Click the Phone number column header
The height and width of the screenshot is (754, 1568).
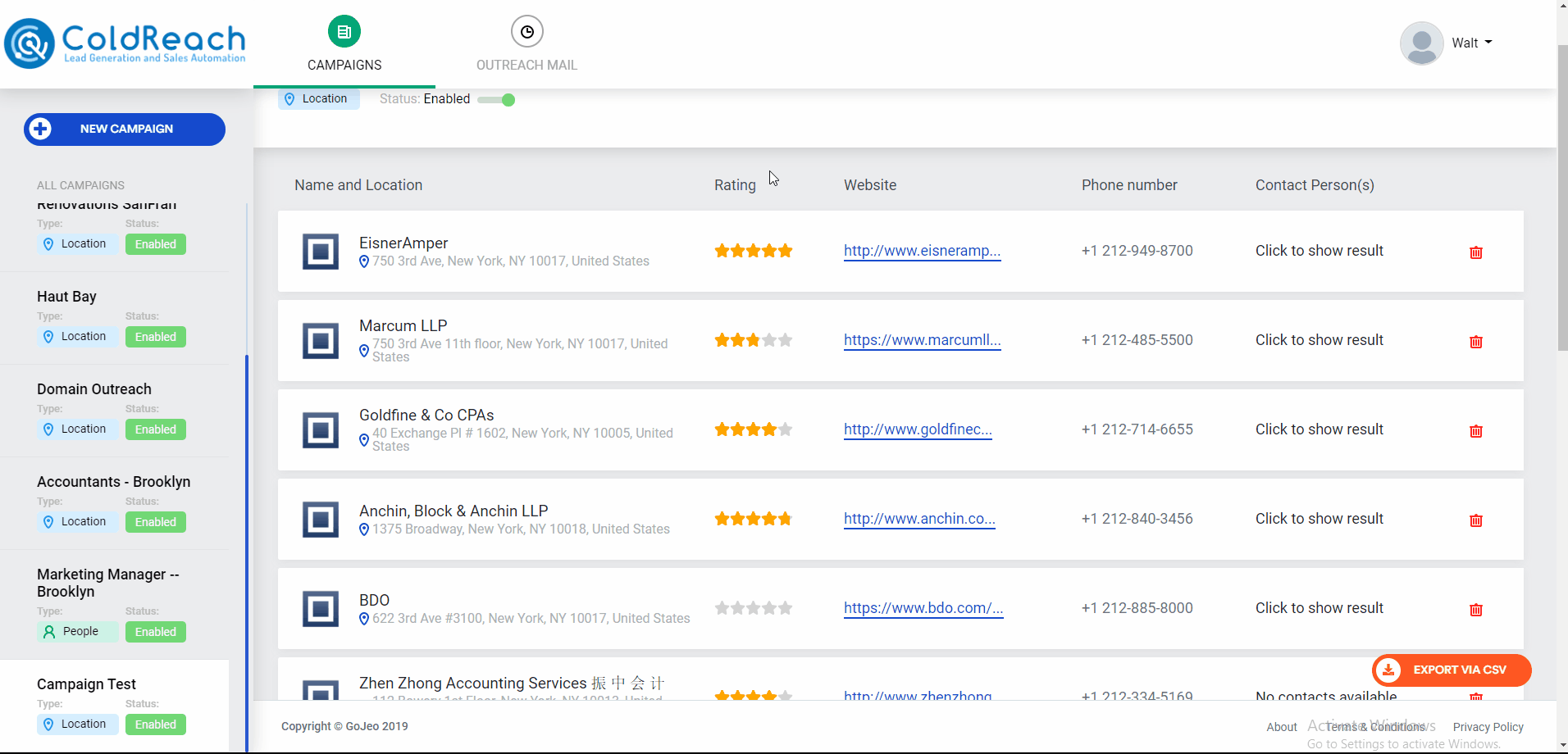click(x=1129, y=185)
